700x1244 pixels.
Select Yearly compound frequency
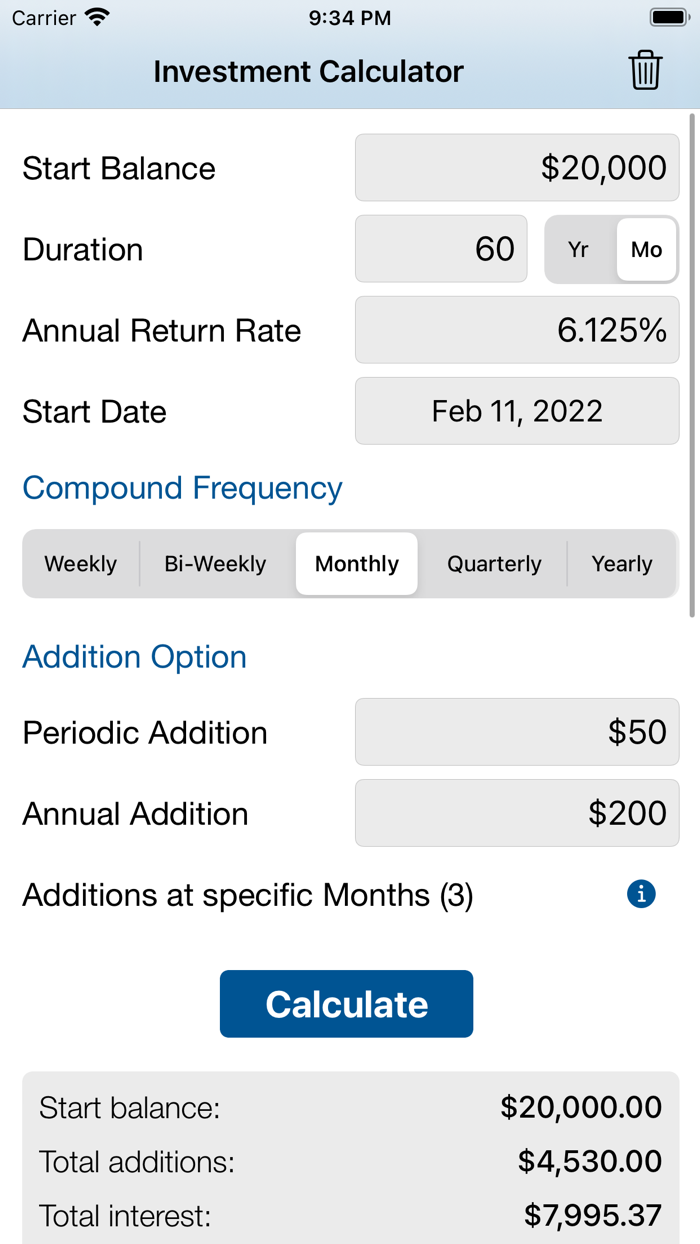point(621,564)
